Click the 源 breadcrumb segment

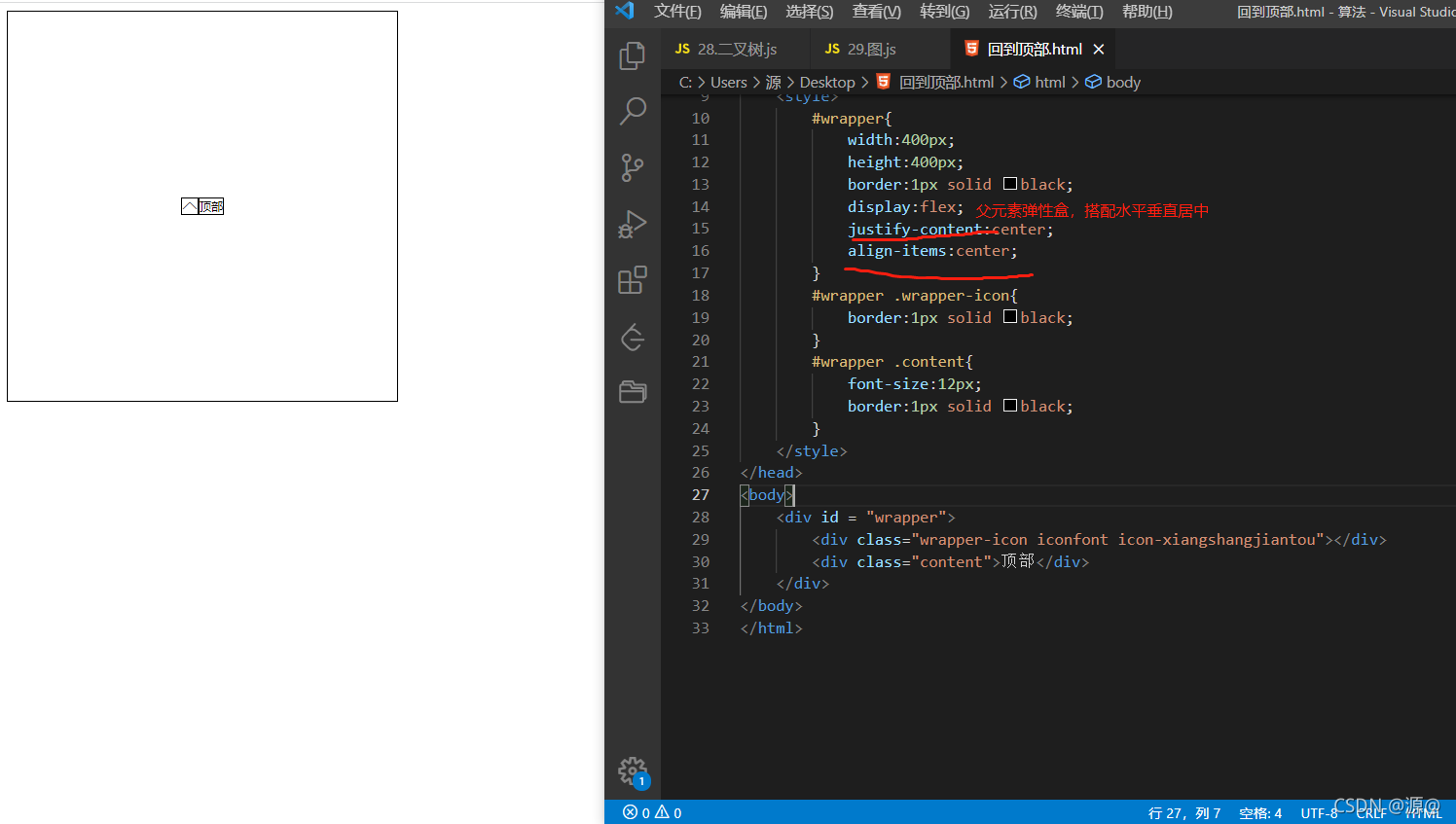tap(774, 82)
